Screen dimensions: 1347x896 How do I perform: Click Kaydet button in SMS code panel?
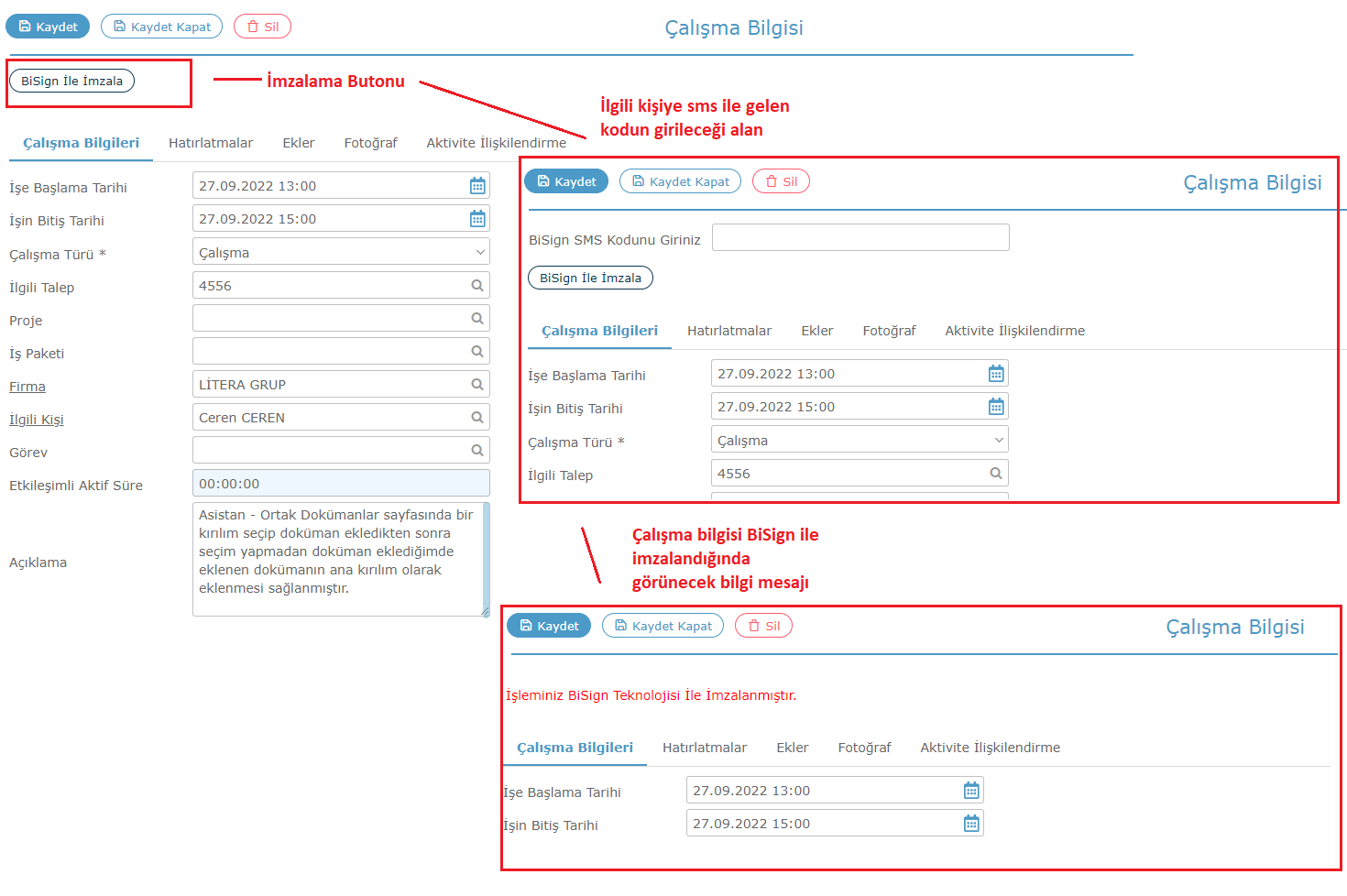tap(566, 181)
